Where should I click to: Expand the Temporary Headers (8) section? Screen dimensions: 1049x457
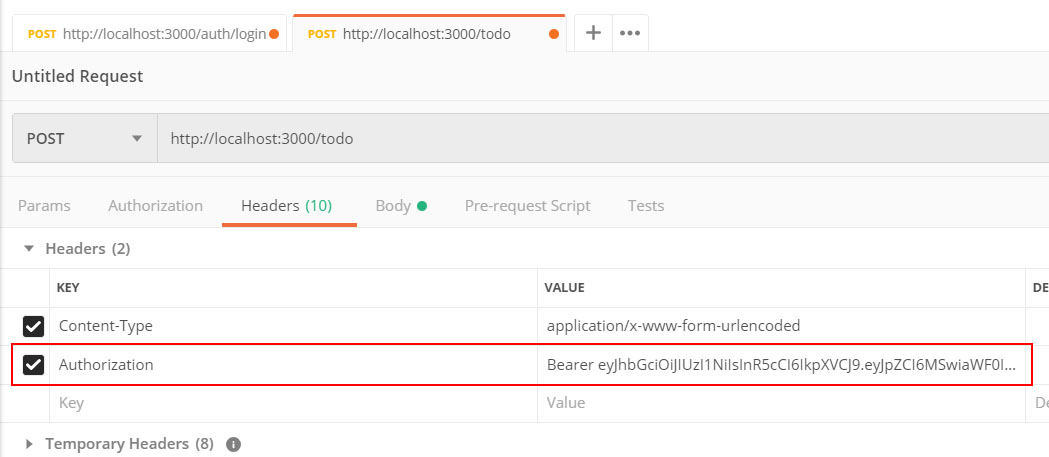point(28,444)
